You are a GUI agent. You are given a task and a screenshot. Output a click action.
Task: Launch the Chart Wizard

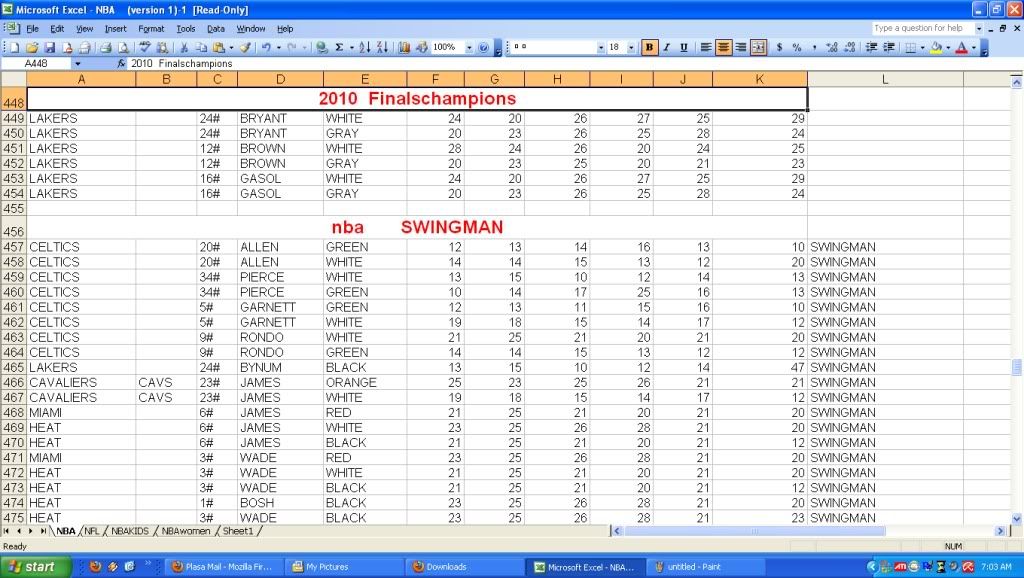point(404,47)
